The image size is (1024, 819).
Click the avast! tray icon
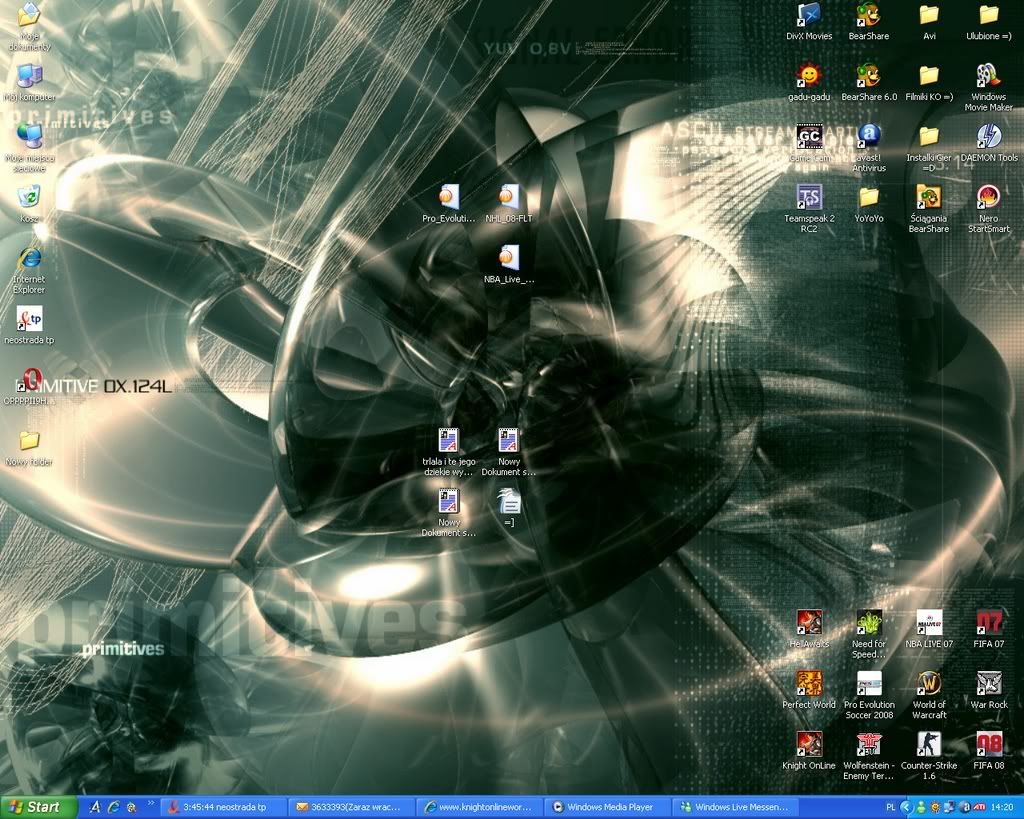coord(965,808)
